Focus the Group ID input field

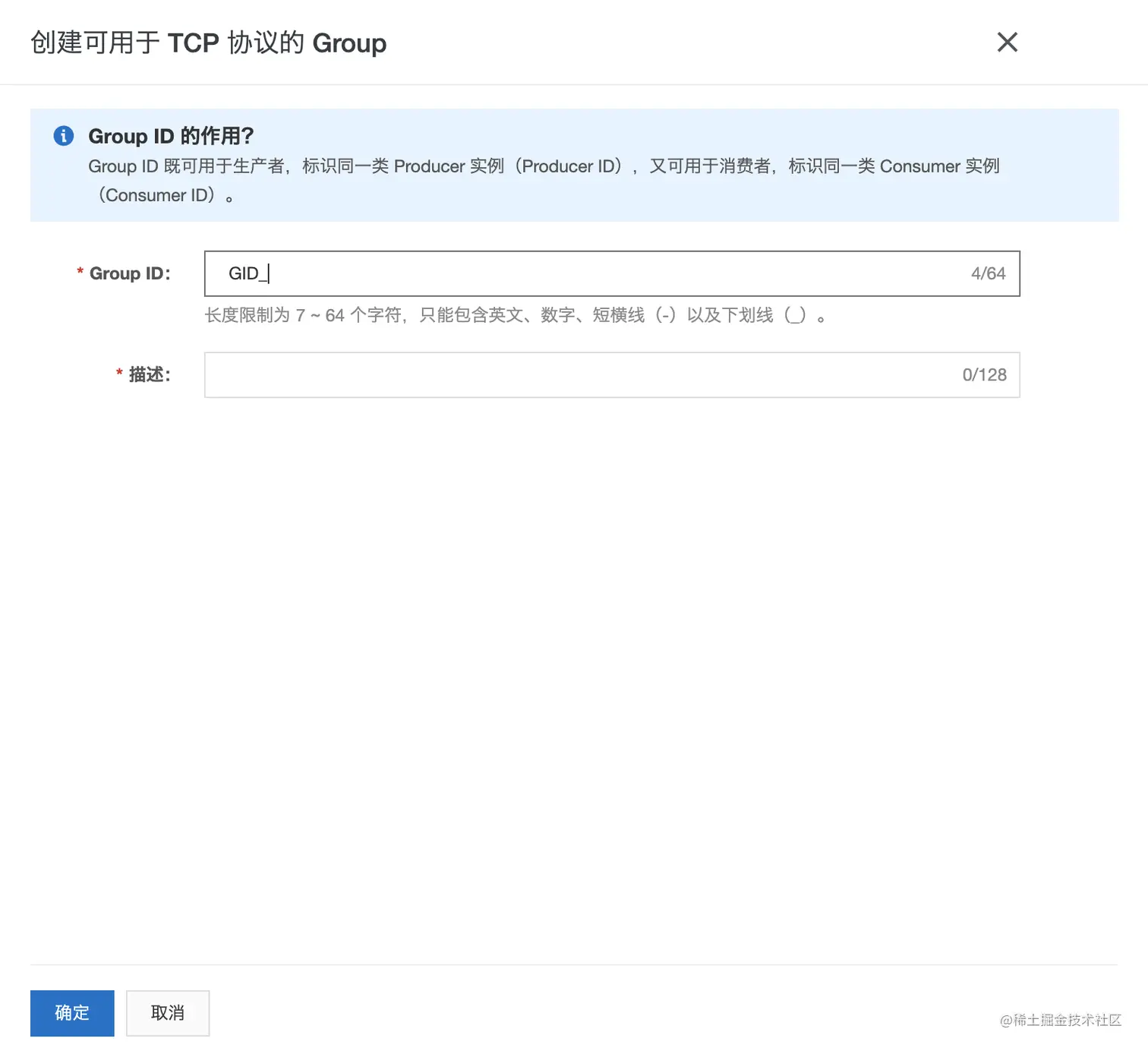click(612, 273)
